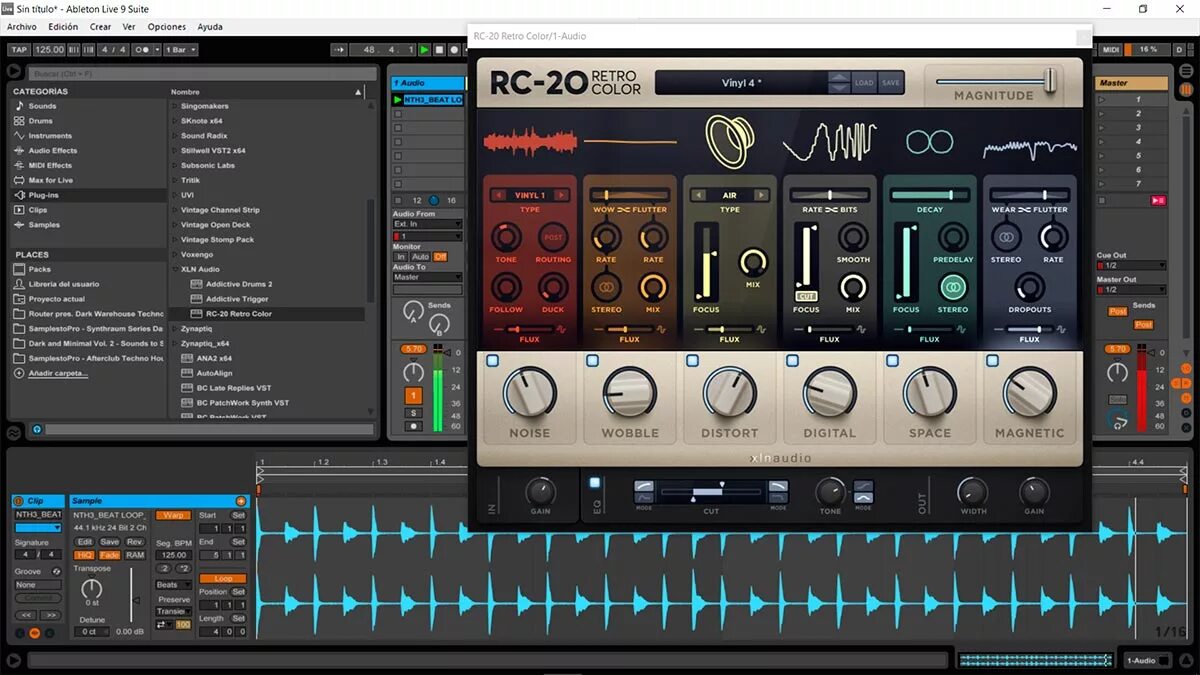Viewport: 1200px width, 675px height.
Task: Toggle the Warp button in Sample panel
Action: click(174, 515)
